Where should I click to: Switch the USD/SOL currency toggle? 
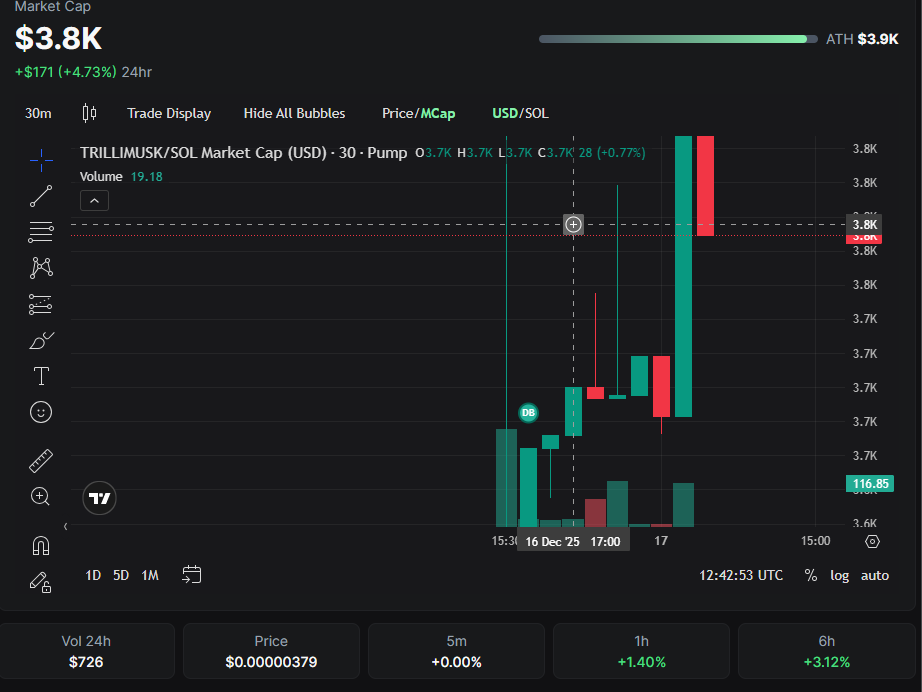pyautogui.click(x=520, y=113)
